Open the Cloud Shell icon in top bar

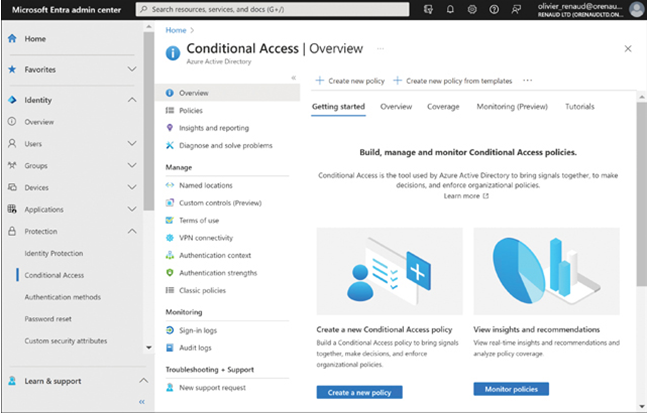click(x=428, y=9)
